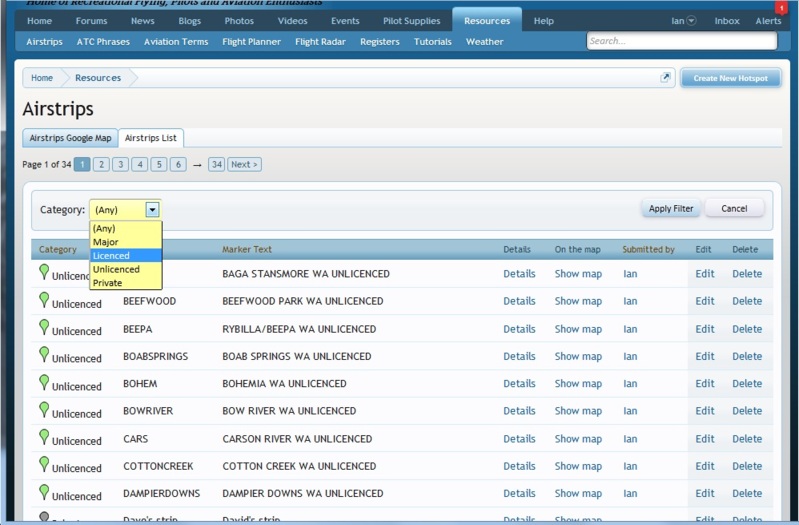Go to page 2

(x=101, y=164)
